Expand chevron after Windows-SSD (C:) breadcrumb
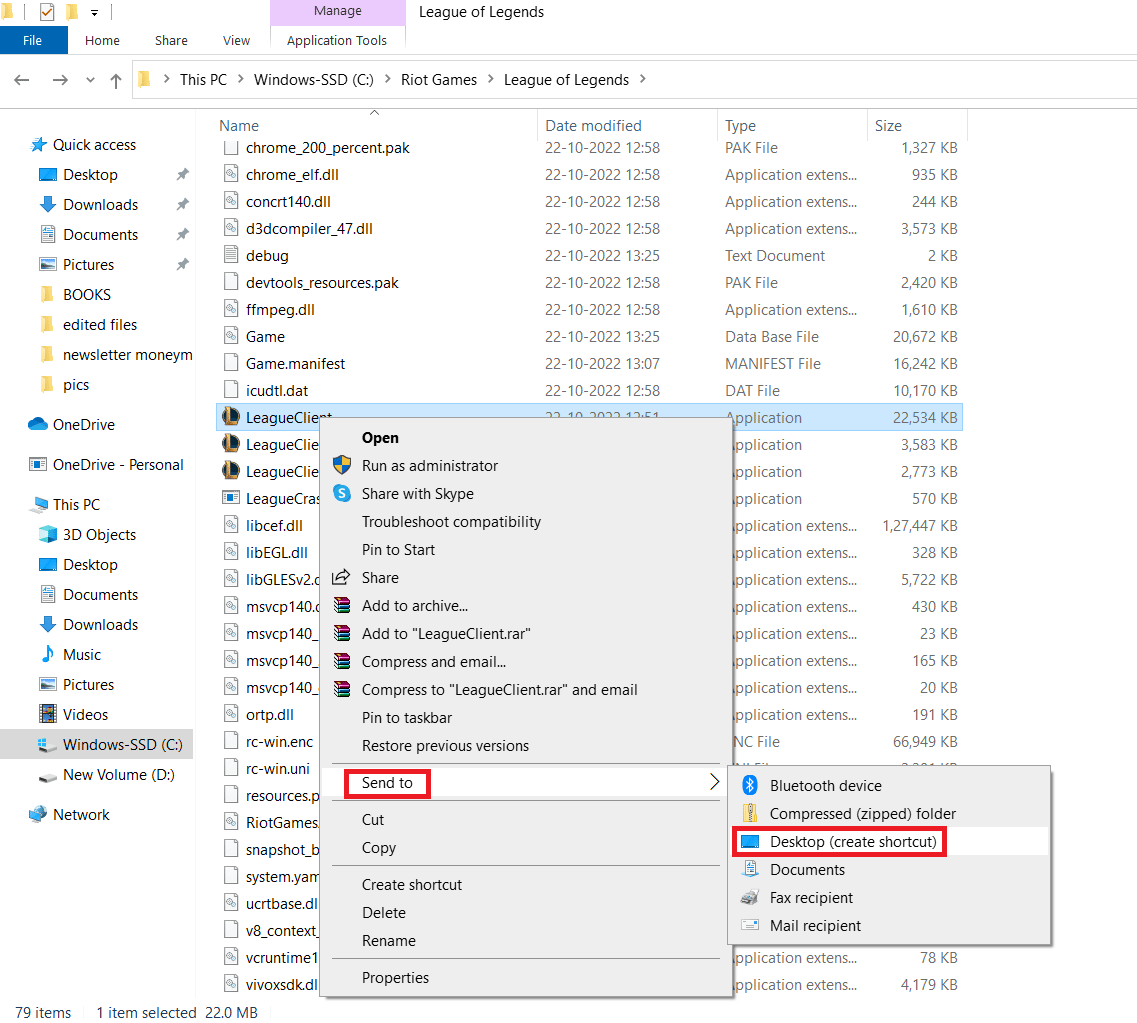Viewport: 1137px width, 1023px height. tap(387, 79)
